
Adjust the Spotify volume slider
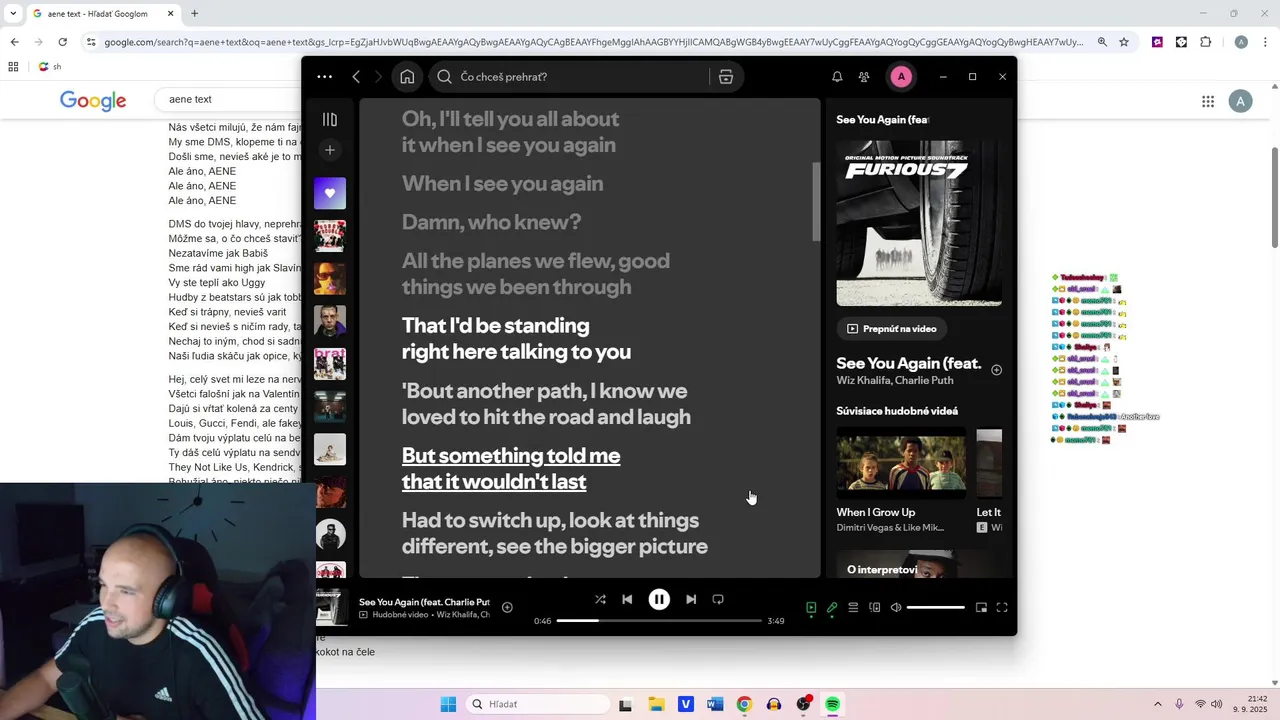tap(936, 607)
